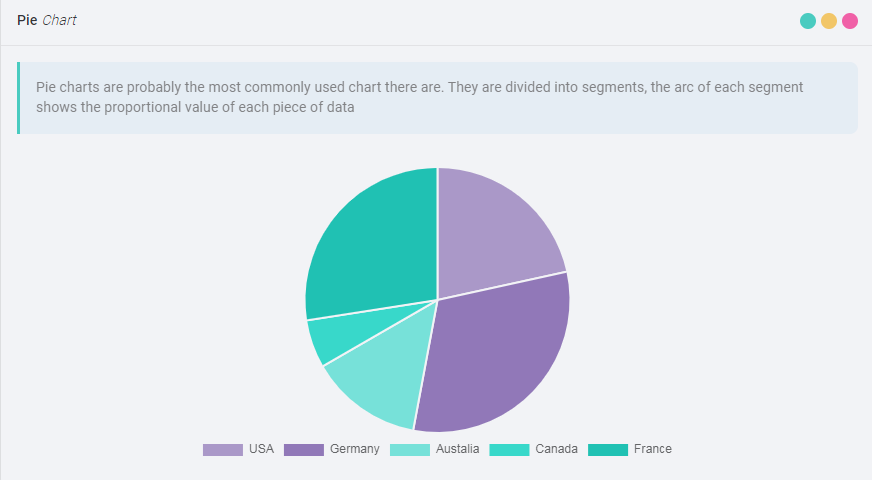Toggle France legend color box
This screenshot has width=872, height=480.
607,450
